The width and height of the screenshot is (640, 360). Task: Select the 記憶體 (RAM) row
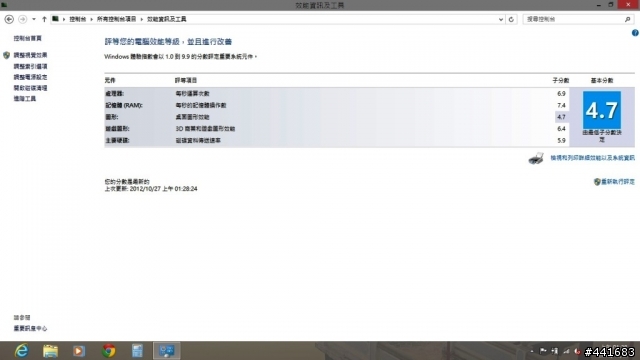337,105
